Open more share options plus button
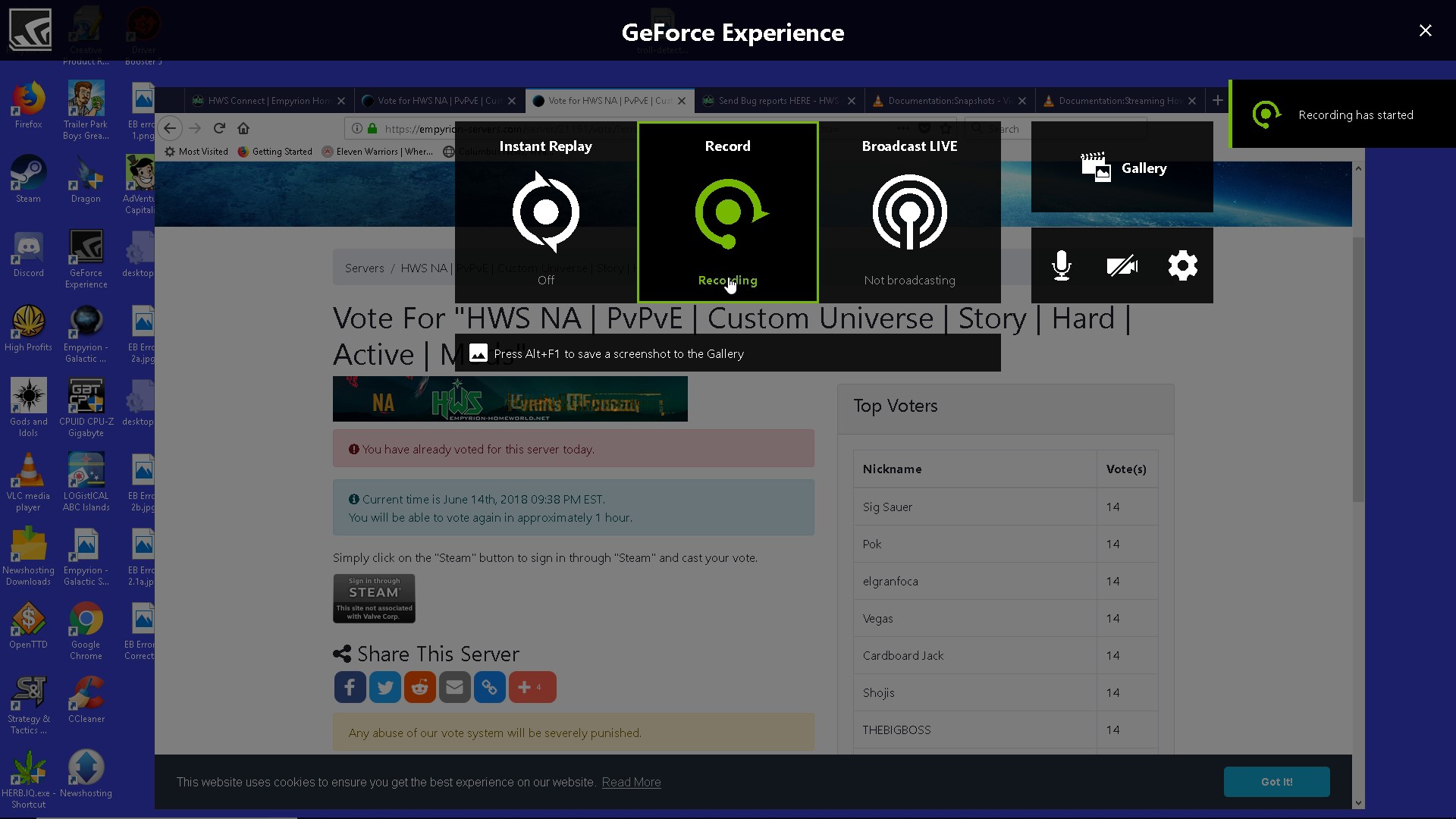The height and width of the screenshot is (819, 1456). point(532,687)
